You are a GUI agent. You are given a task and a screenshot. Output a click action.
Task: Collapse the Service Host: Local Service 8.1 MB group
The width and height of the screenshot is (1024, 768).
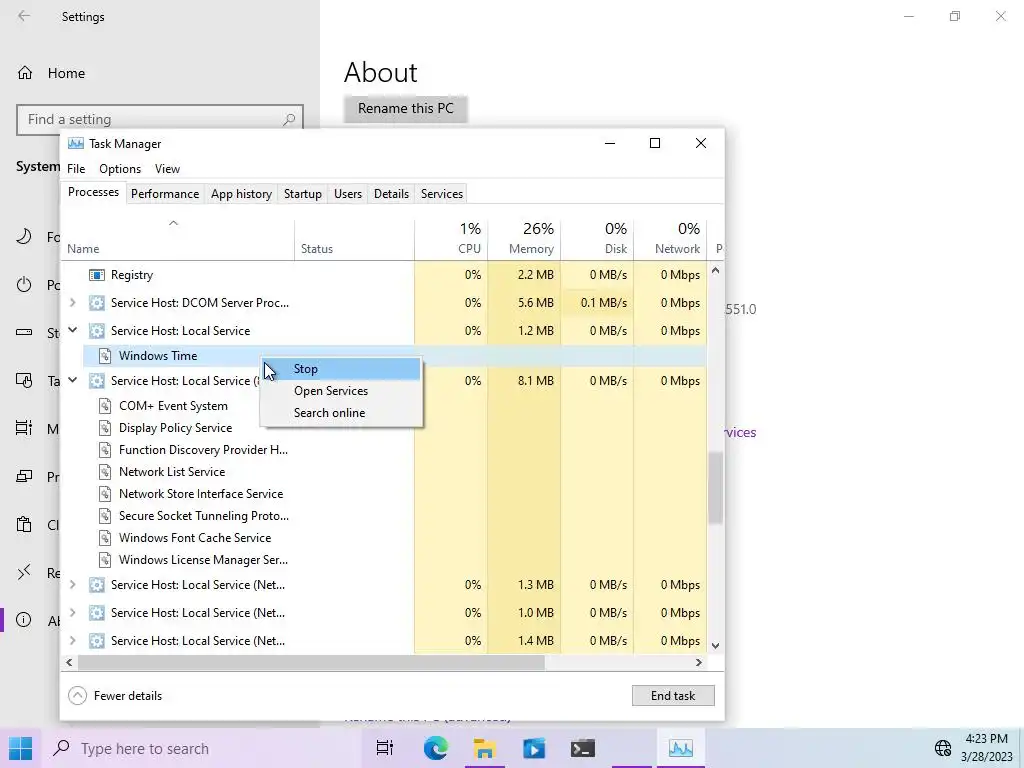[73, 380]
